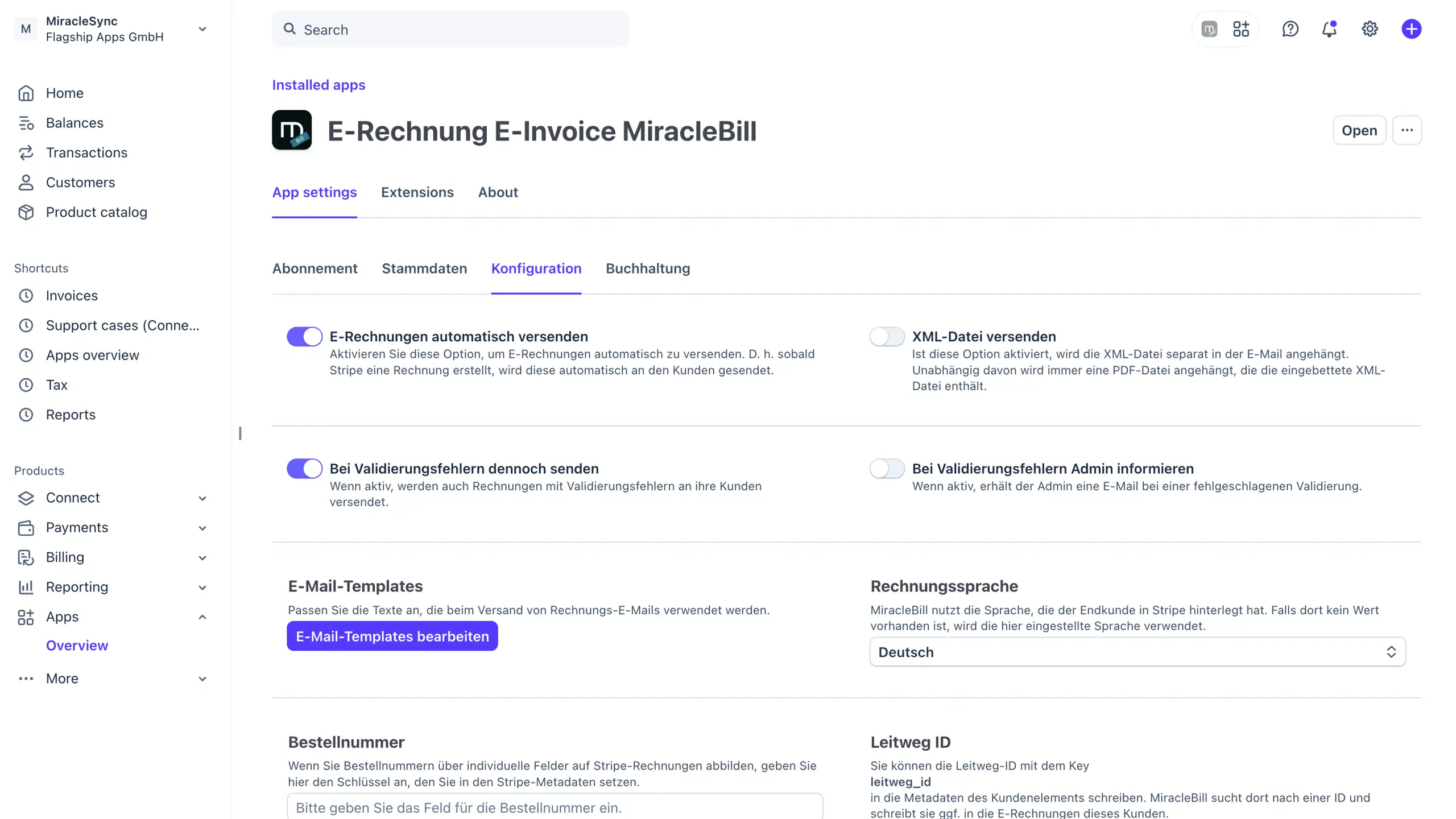Disable E-Rechnungen automatisch versenden toggle
The height and width of the screenshot is (819, 1456).
click(x=304, y=337)
